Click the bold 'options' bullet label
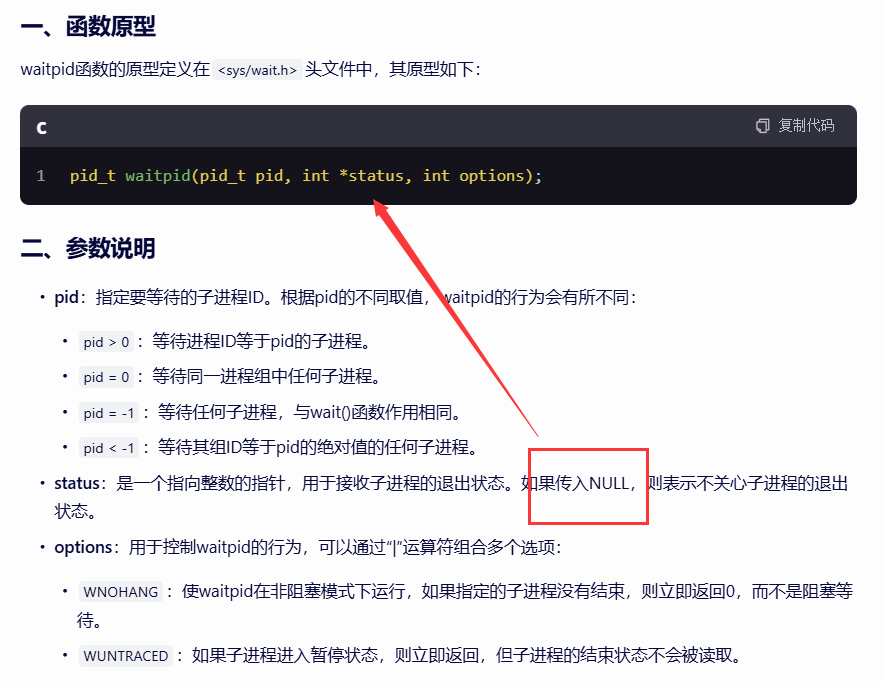This screenshot has width=882, height=686. 83,547
